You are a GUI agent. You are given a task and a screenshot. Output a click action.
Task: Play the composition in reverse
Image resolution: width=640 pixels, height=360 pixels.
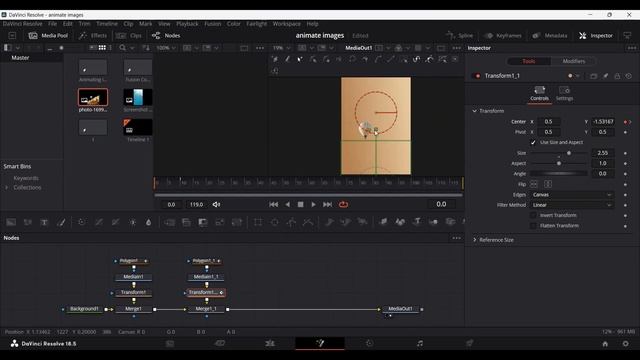point(287,204)
